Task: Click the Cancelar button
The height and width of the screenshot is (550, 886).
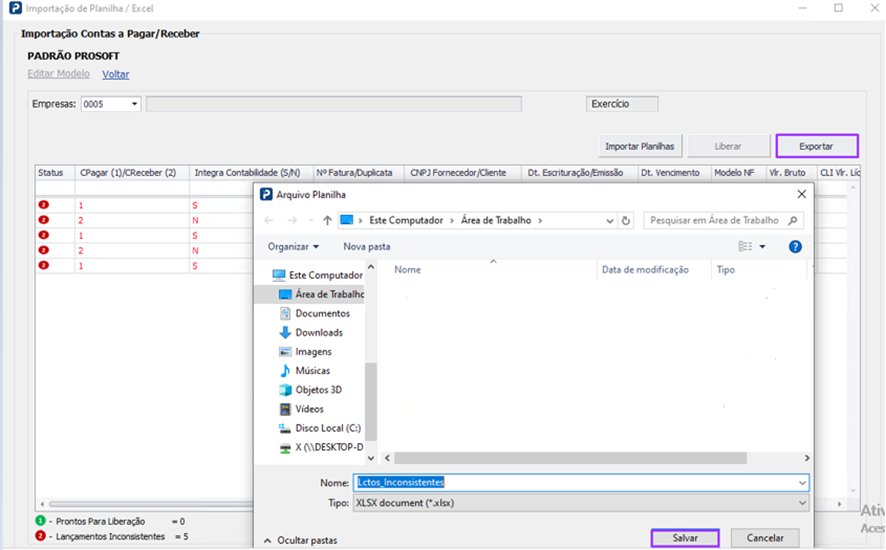Action: click(x=764, y=538)
